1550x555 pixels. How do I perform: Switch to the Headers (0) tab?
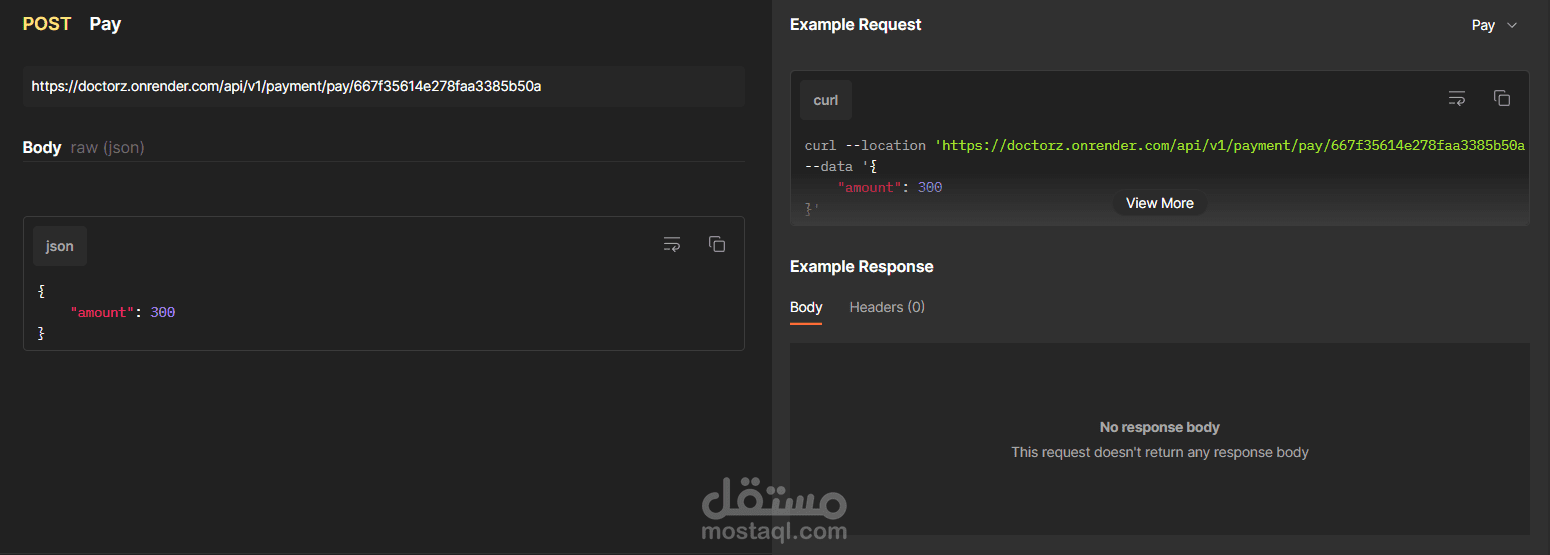(887, 307)
